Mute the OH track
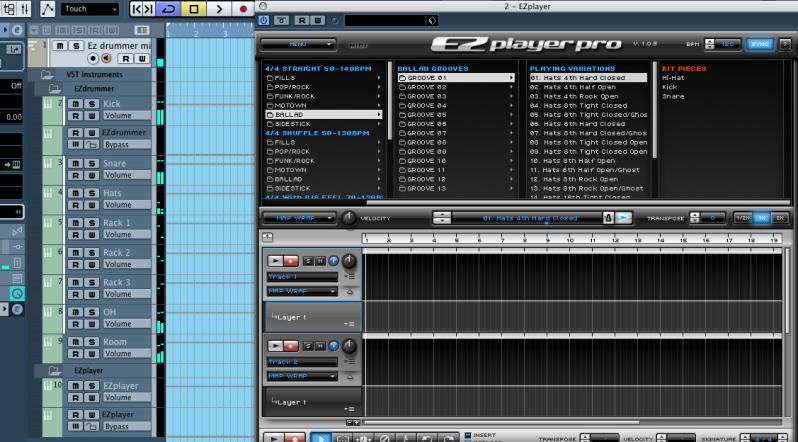798x442 pixels. pos(75,312)
